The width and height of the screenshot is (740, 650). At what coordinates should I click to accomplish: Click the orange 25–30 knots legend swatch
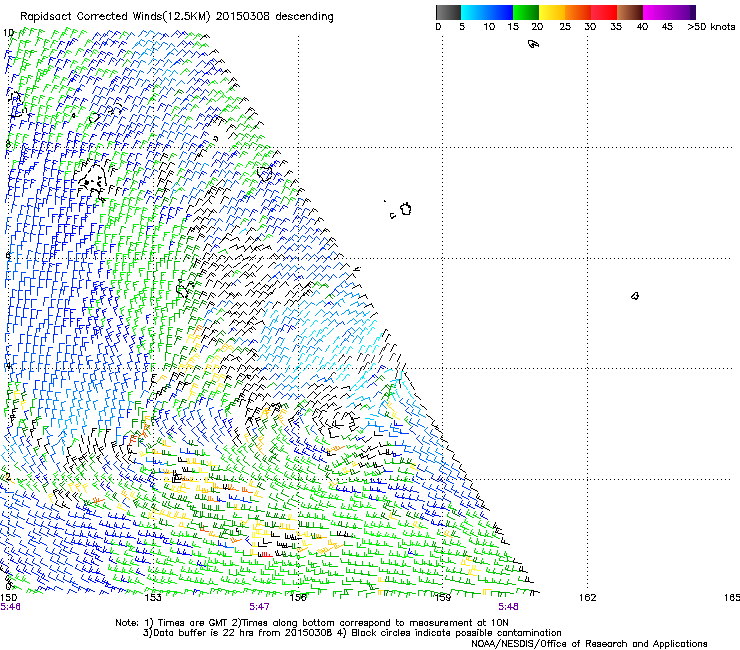coord(578,12)
